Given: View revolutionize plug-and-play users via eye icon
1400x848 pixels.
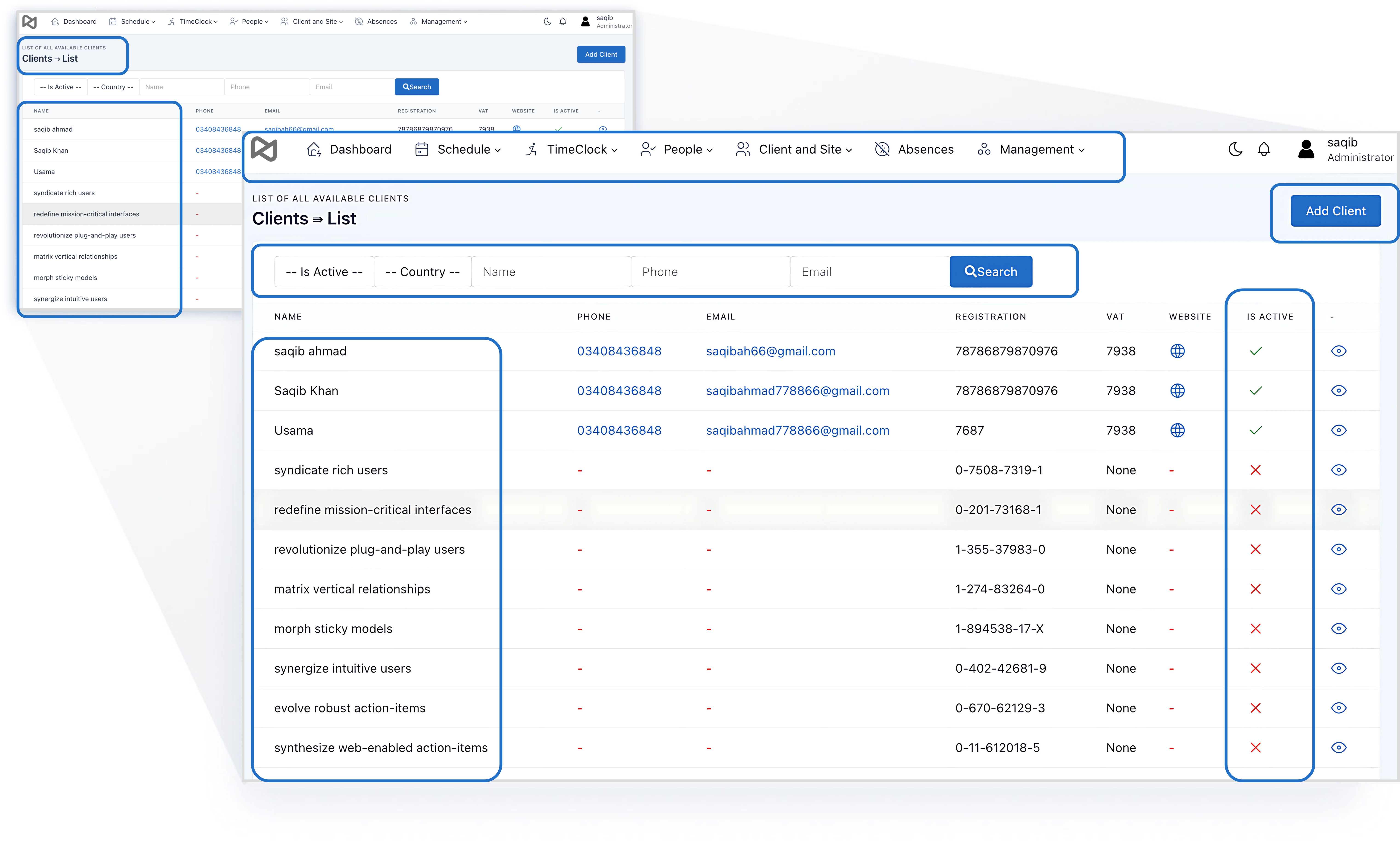Looking at the screenshot, I should click(x=1339, y=549).
